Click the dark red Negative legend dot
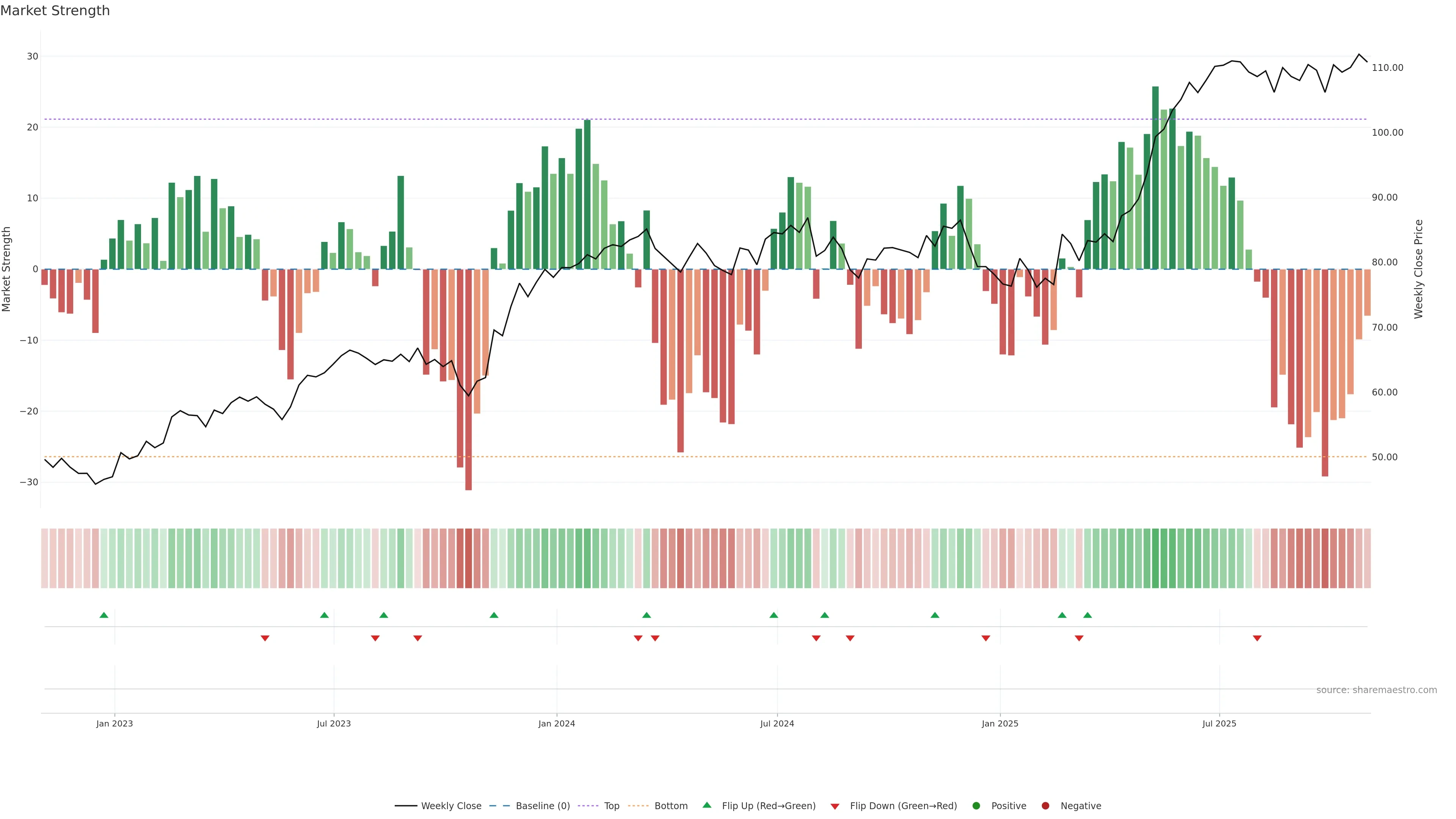 point(1045,806)
